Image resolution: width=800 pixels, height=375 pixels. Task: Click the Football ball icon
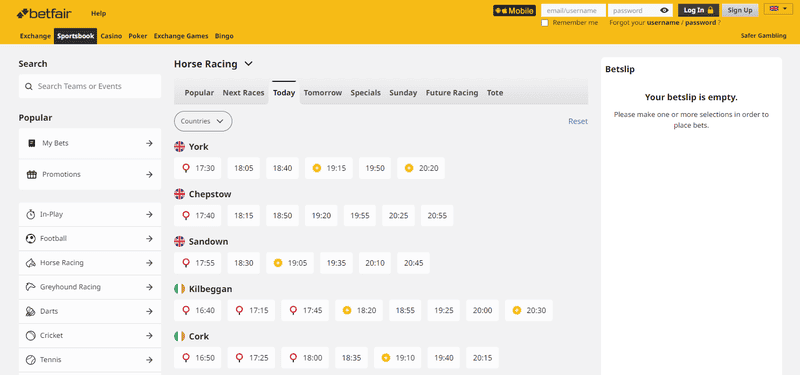pyautogui.click(x=31, y=238)
